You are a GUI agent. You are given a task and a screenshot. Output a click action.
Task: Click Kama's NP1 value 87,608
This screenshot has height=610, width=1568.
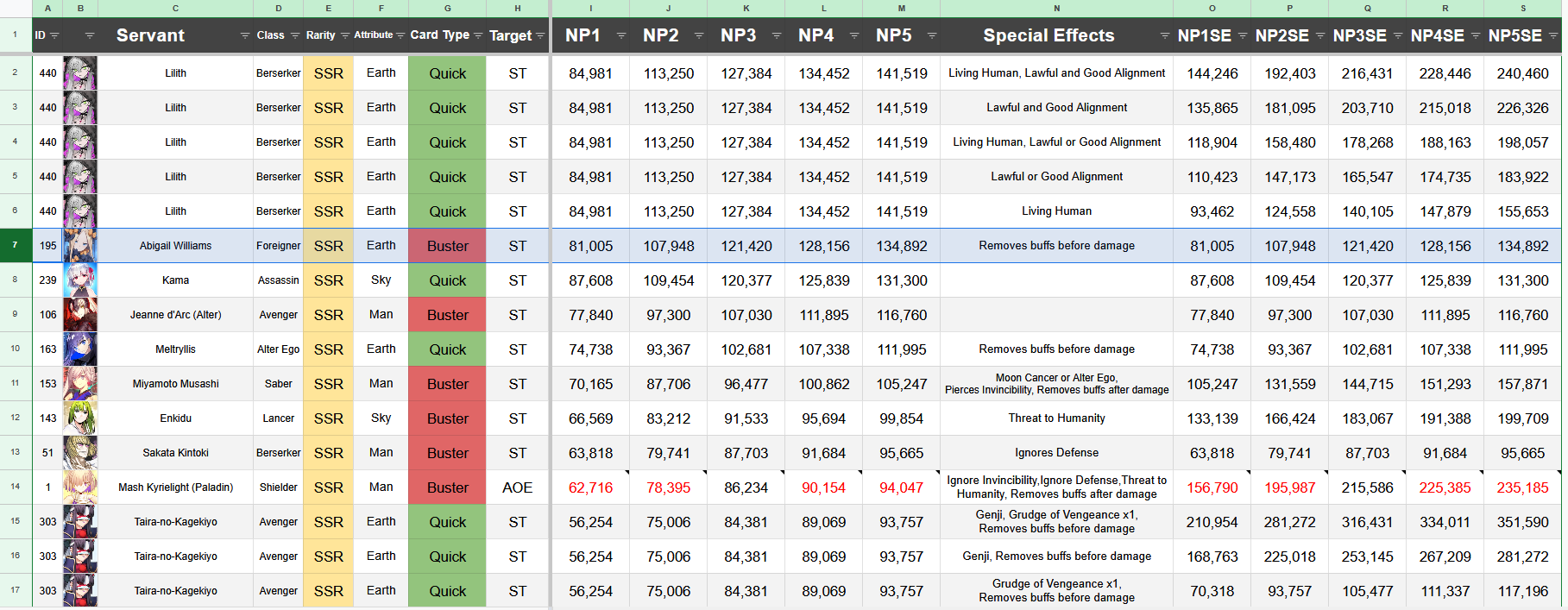(591, 280)
